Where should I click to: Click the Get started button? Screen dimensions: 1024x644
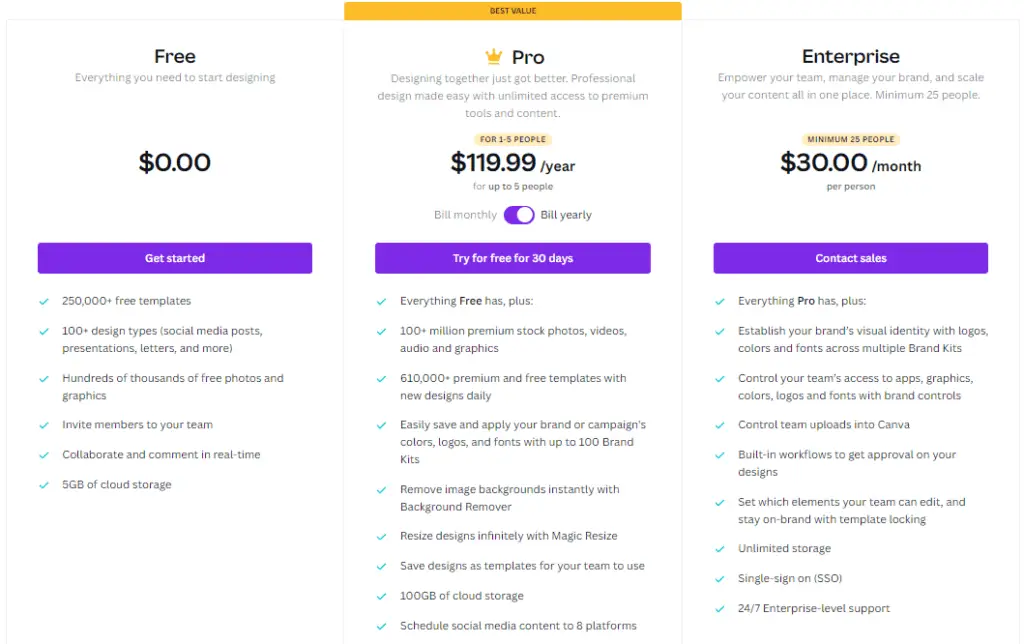pos(175,258)
